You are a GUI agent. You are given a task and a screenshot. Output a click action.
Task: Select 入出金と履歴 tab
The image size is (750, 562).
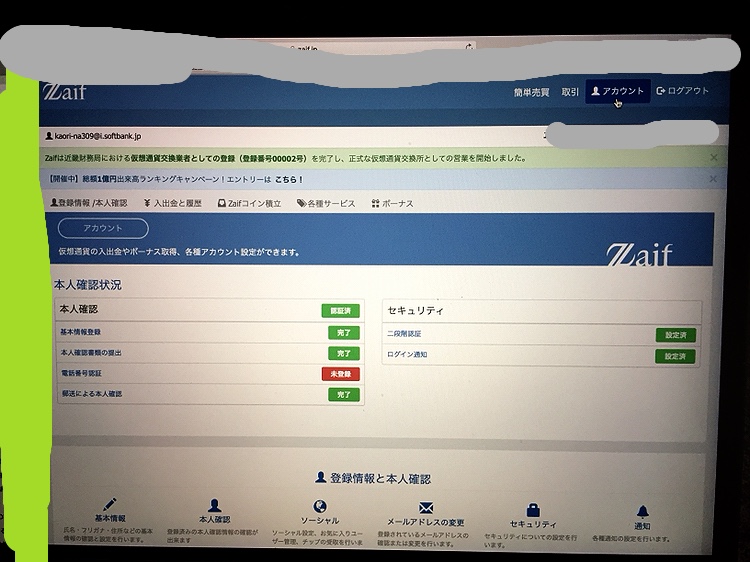(173, 203)
